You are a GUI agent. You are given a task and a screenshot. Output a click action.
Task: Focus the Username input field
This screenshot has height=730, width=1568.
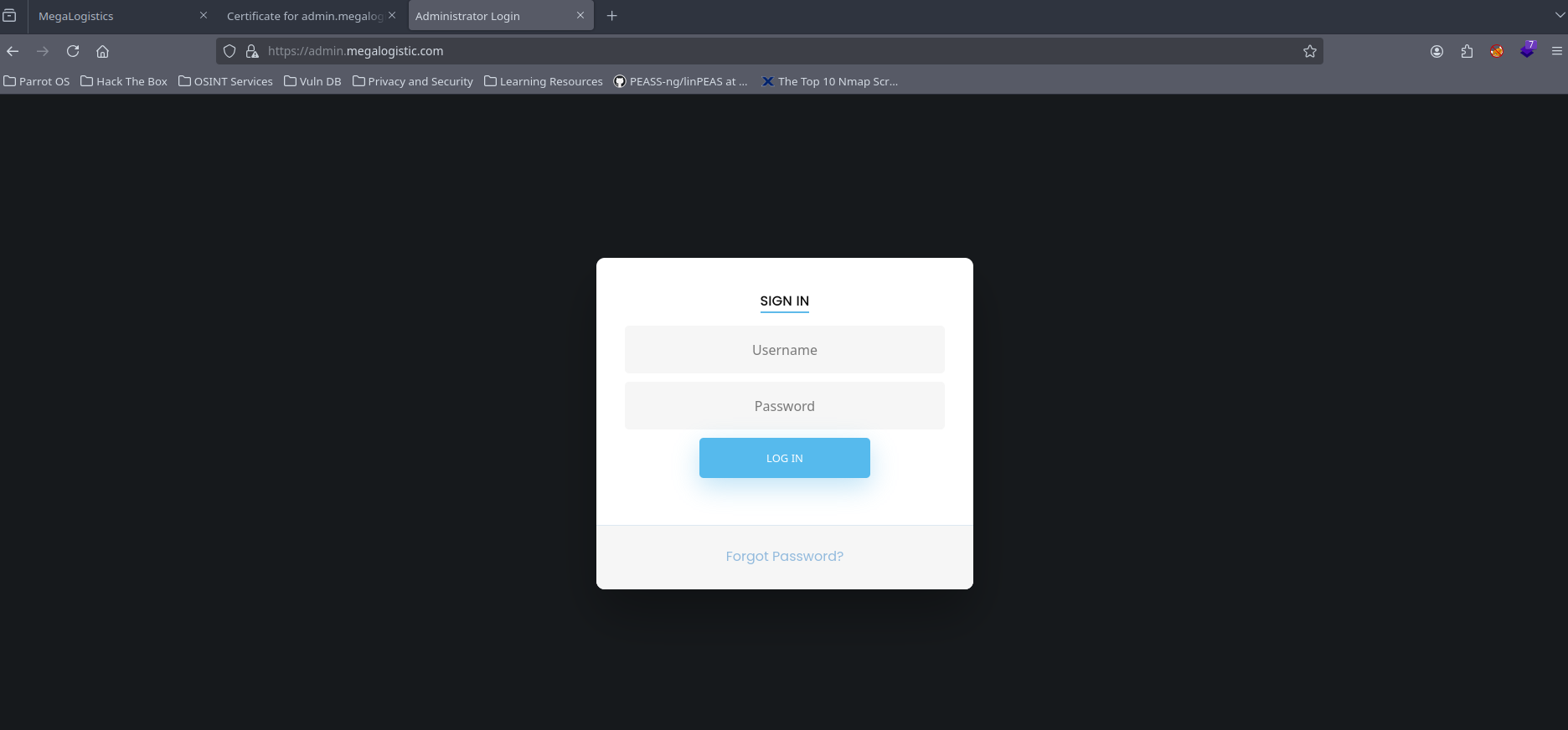pos(784,350)
